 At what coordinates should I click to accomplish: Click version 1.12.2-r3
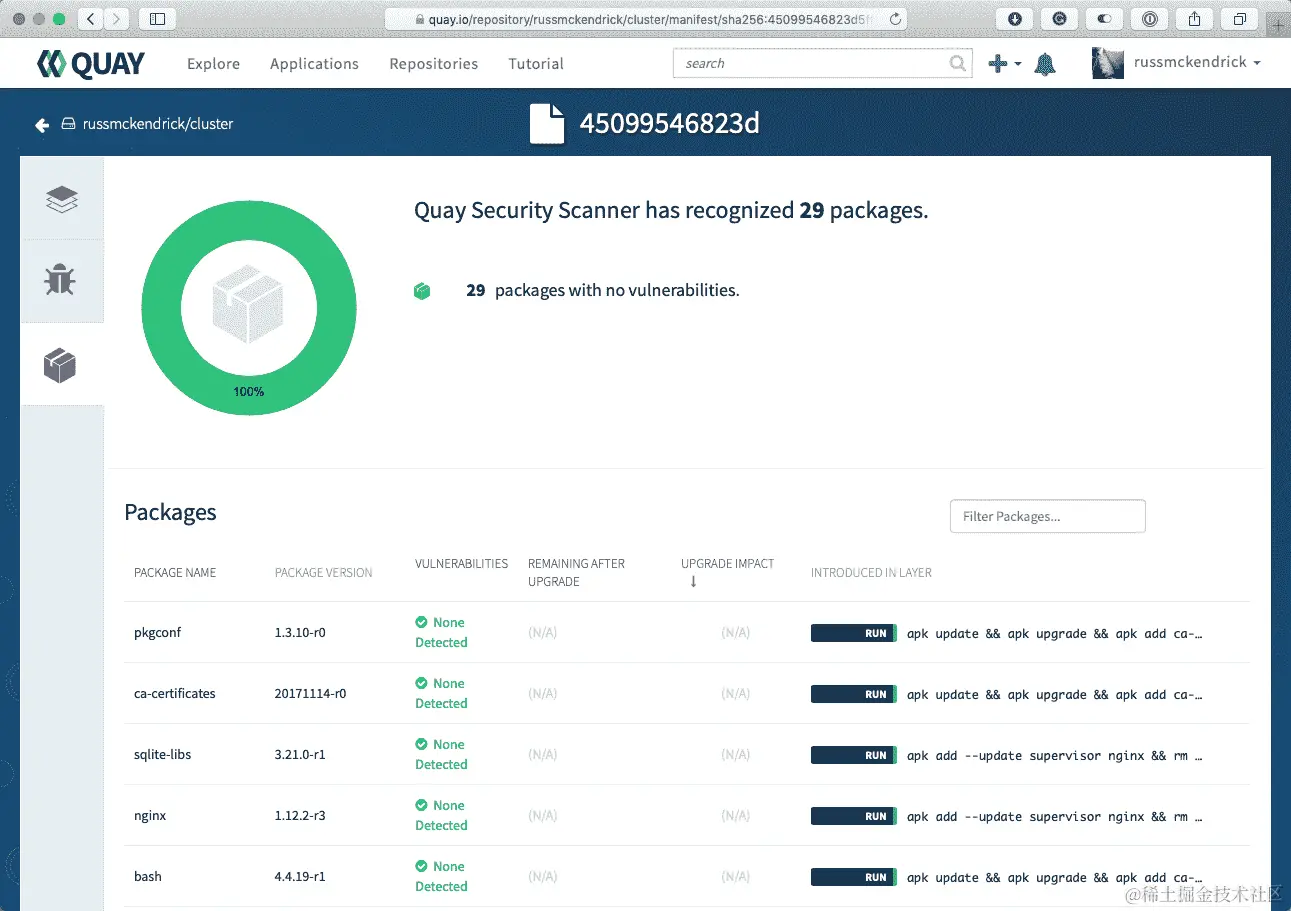pos(300,816)
